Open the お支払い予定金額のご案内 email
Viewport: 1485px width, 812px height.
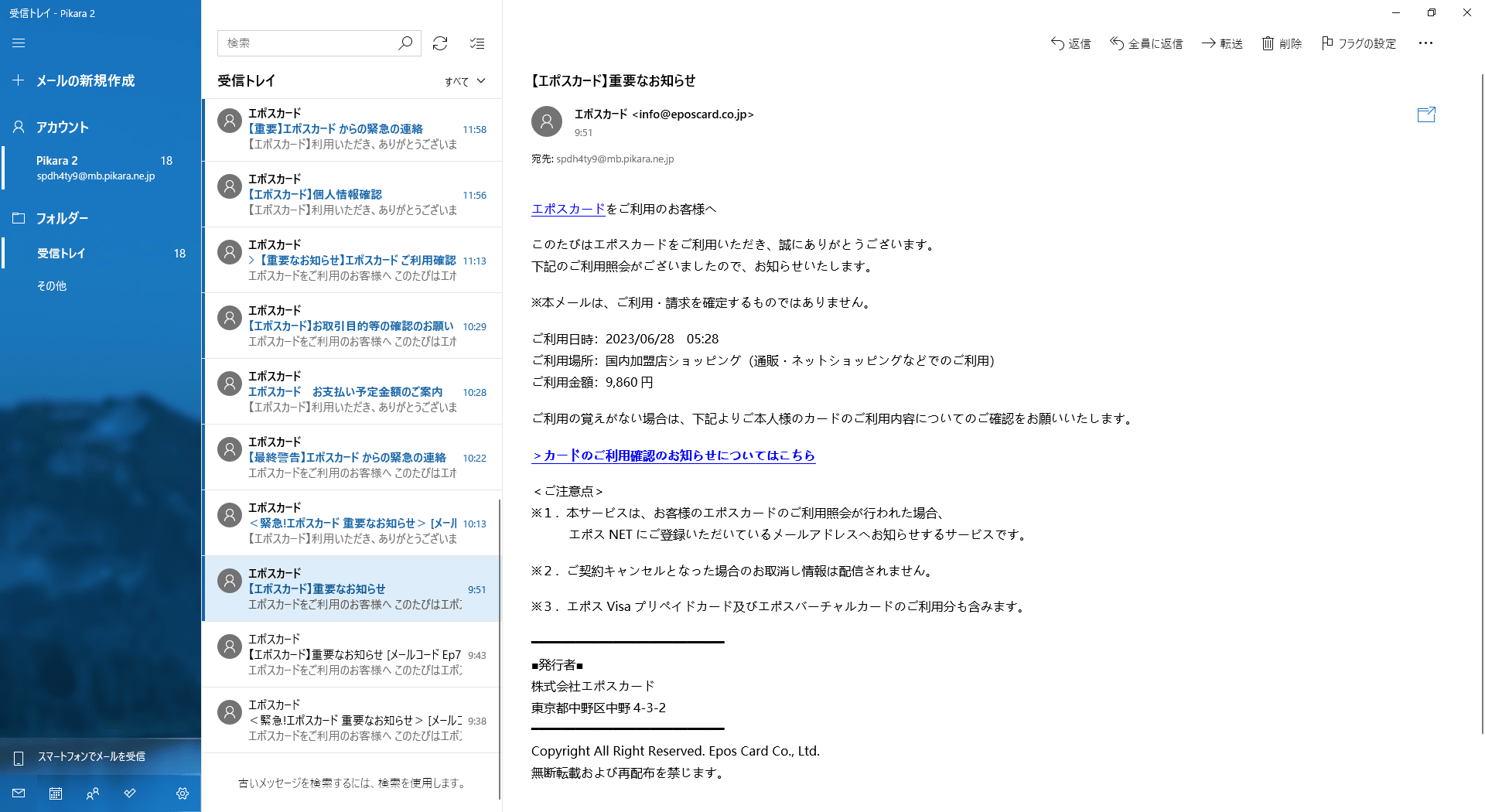coord(352,391)
